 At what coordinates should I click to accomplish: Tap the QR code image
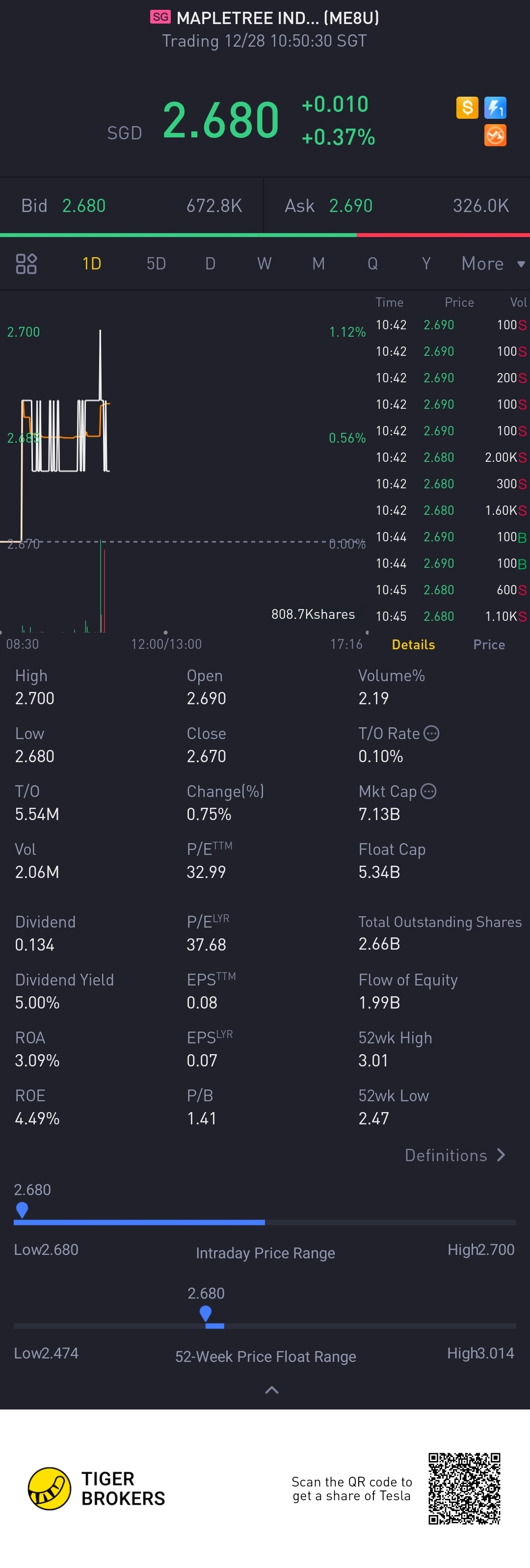464,1488
